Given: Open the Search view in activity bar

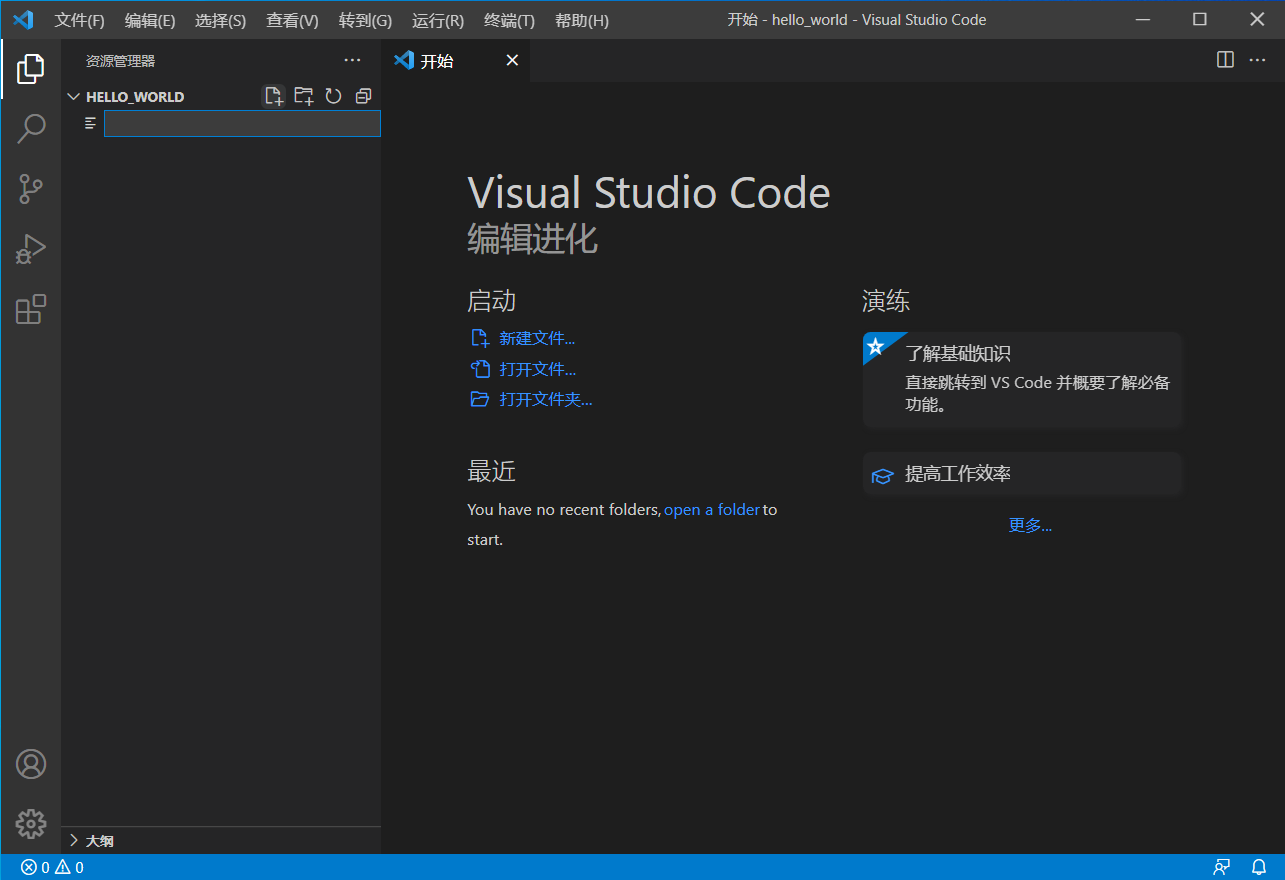Looking at the screenshot, I should [31, 128].
